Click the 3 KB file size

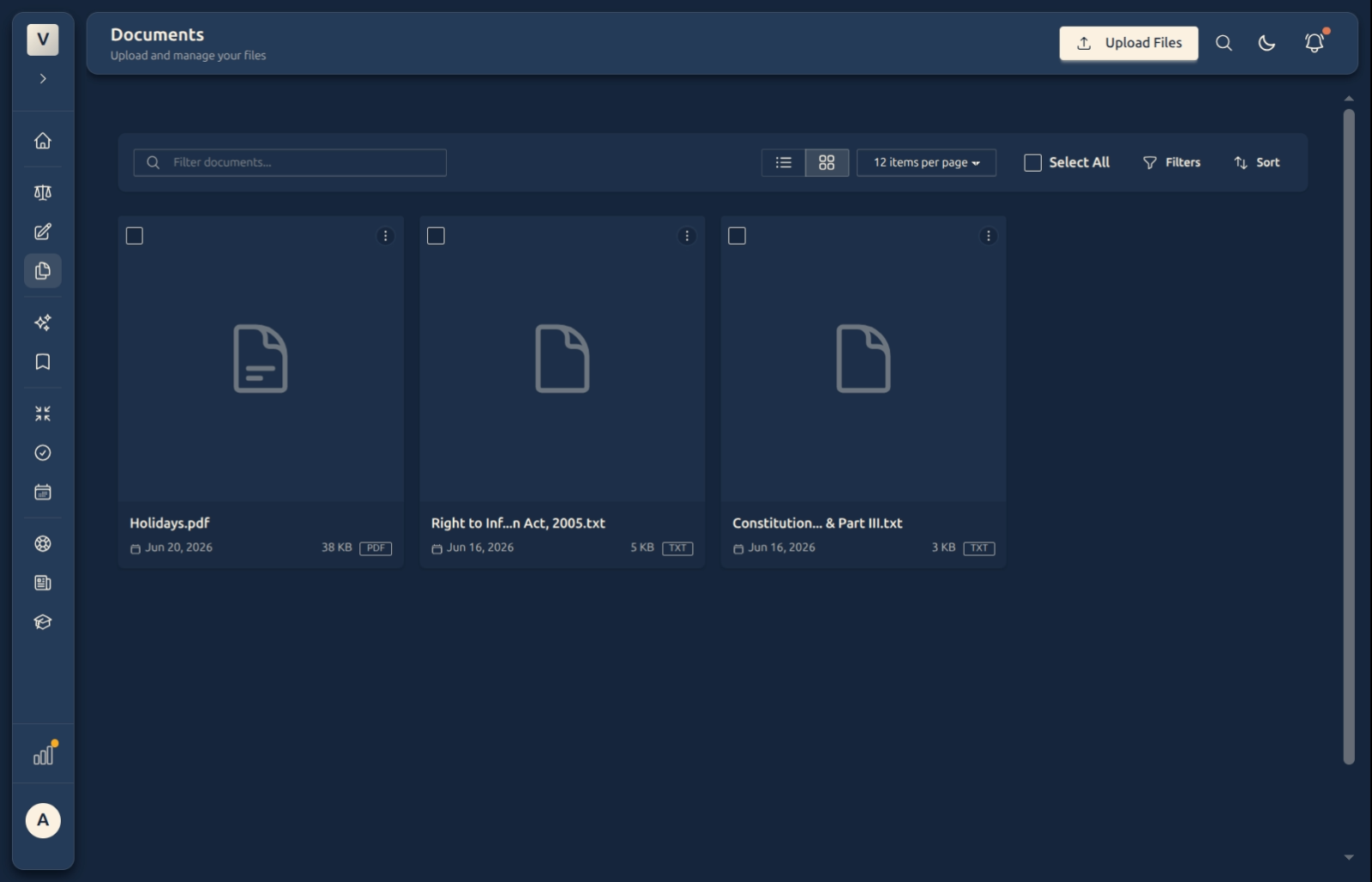(x=943, y=547)
